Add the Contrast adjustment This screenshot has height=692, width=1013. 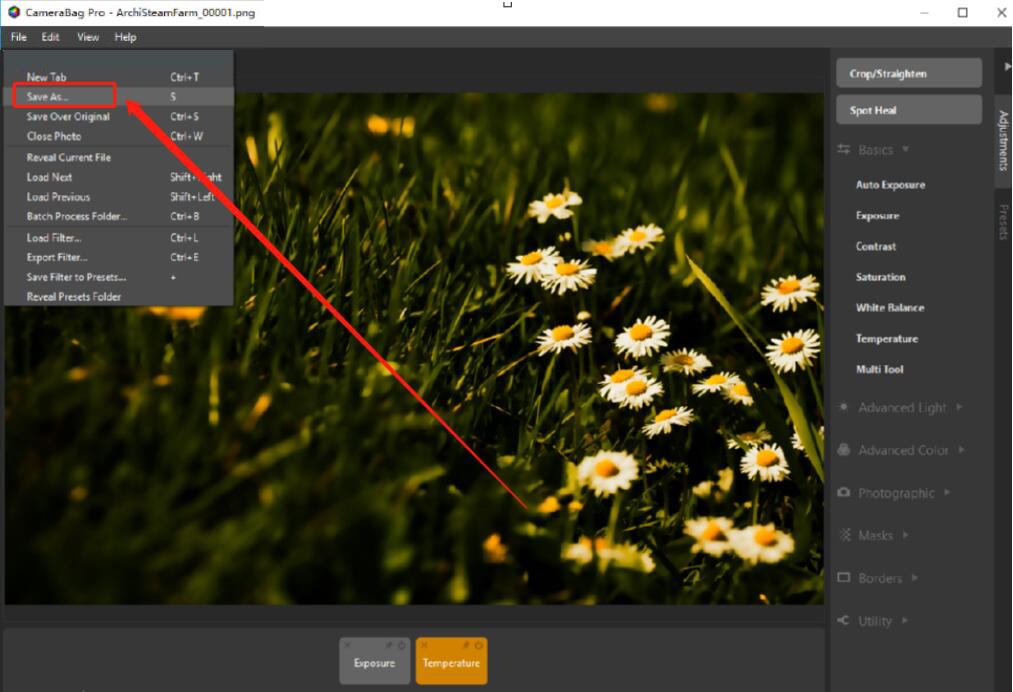pyautogui.click(x=875, y=246)
